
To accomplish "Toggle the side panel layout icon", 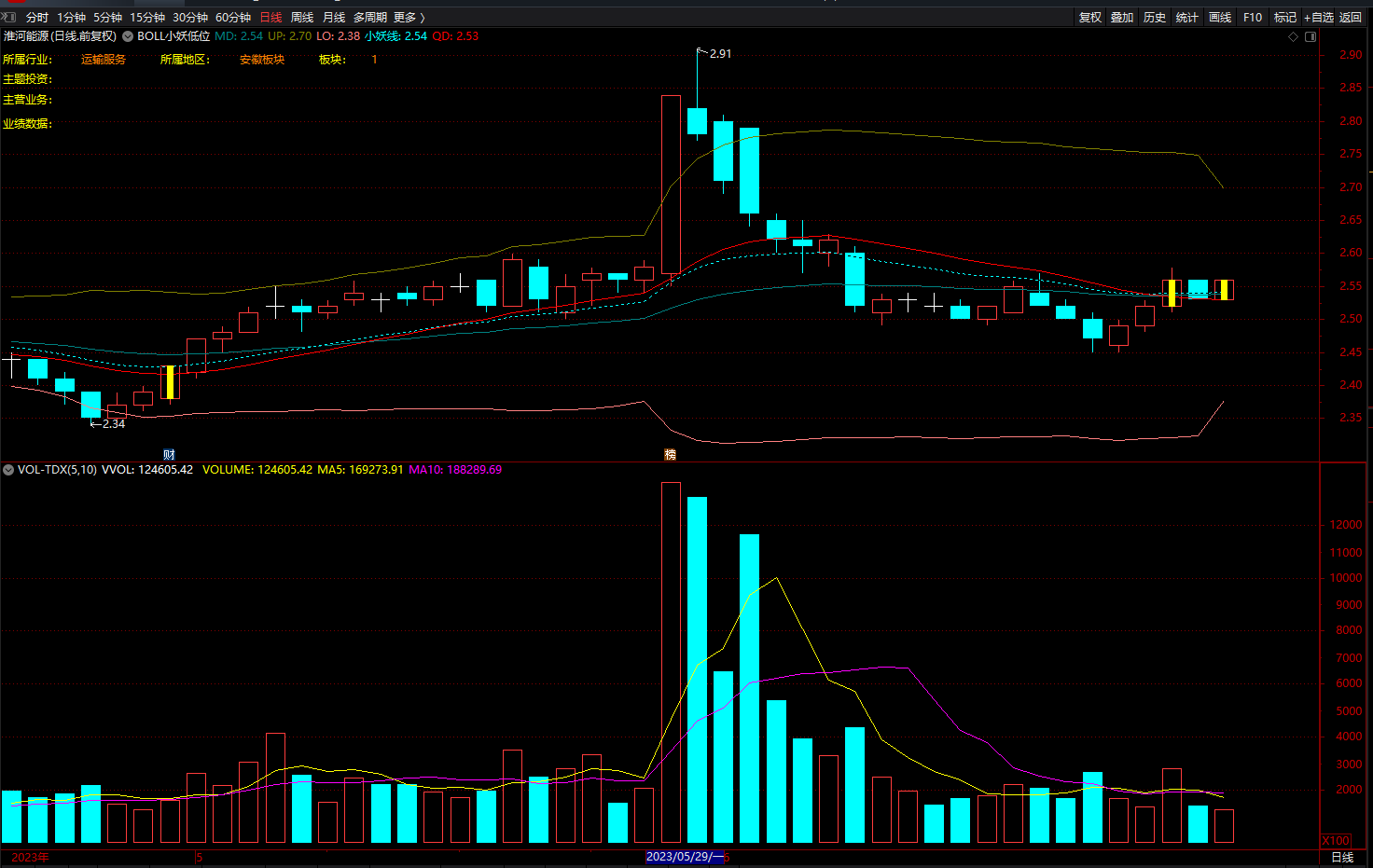I will pyautogui.click(x=1311, y=36).
